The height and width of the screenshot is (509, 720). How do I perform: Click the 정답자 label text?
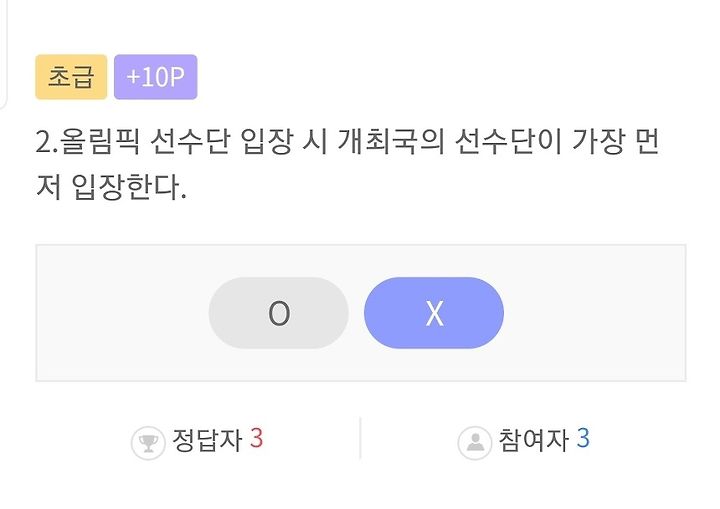tap(207, 440)
